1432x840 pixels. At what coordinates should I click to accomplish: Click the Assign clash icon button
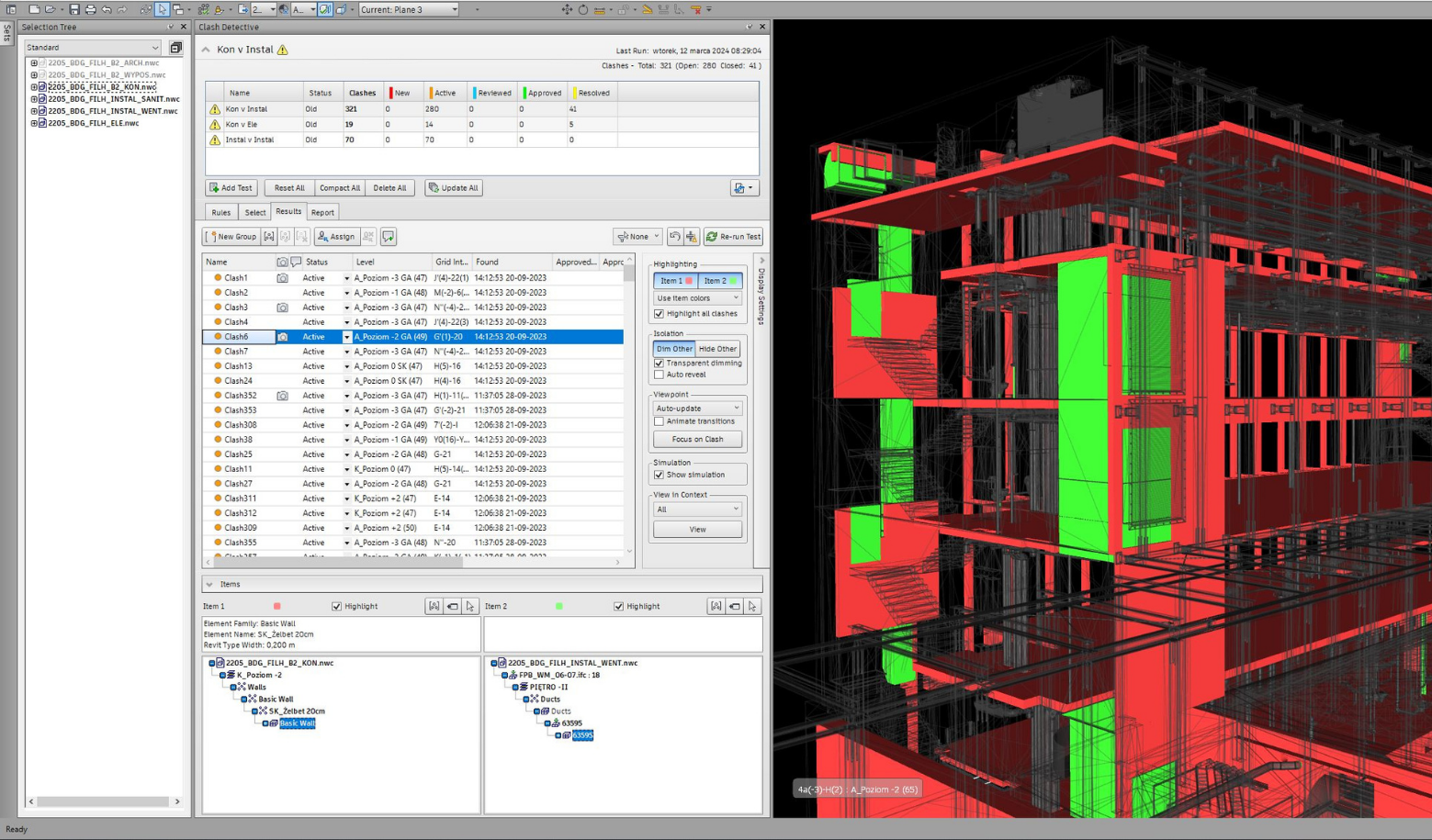[x=323, y=237]
